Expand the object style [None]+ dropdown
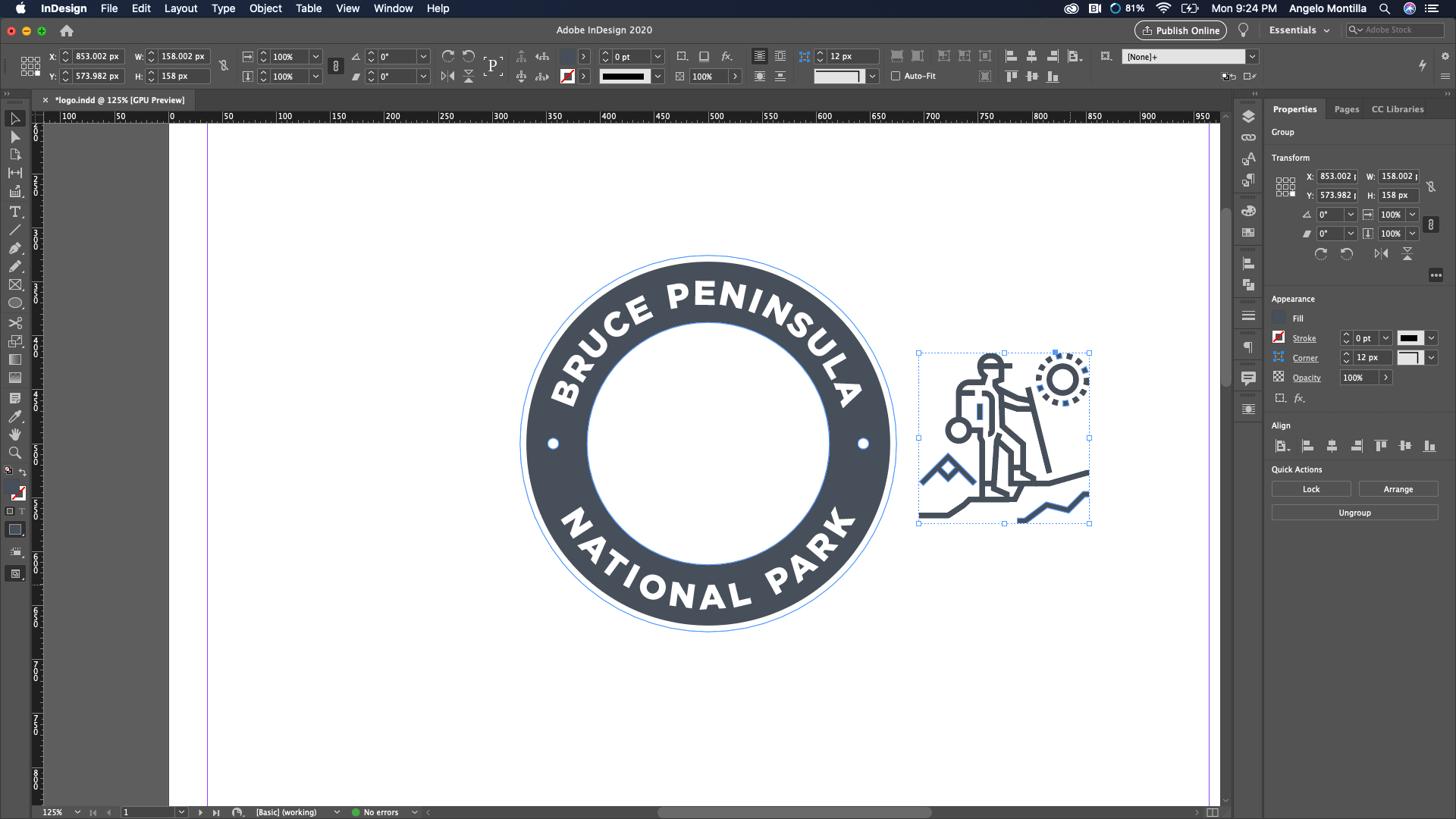 1253,57
